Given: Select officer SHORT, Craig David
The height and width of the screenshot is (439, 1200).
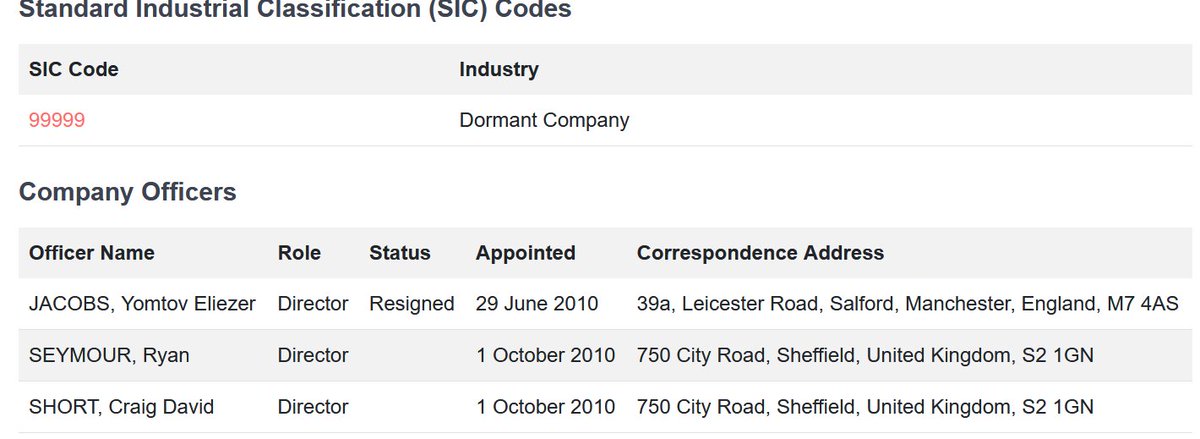Looking at the screenshot, I should pyautogui.click(x=121, y=407).
